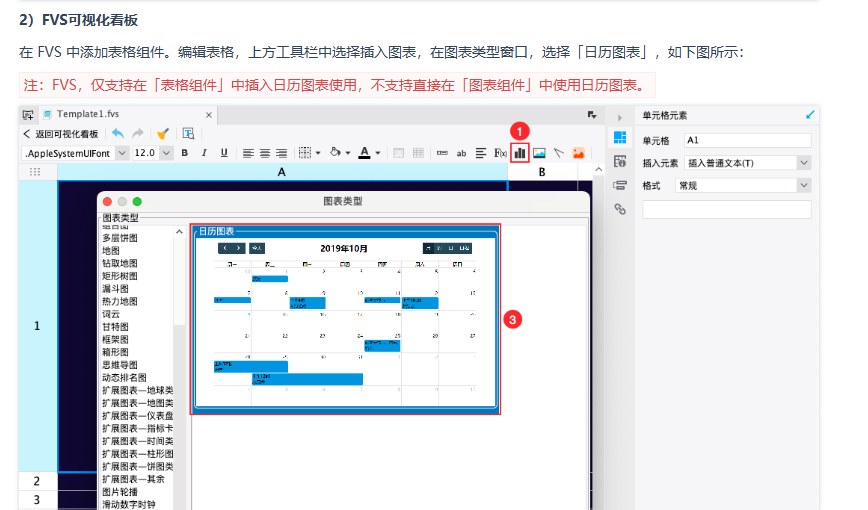Screen dimensions: 868x510
Task: Select 矩形树图 chart type
Action: point(120,276)
